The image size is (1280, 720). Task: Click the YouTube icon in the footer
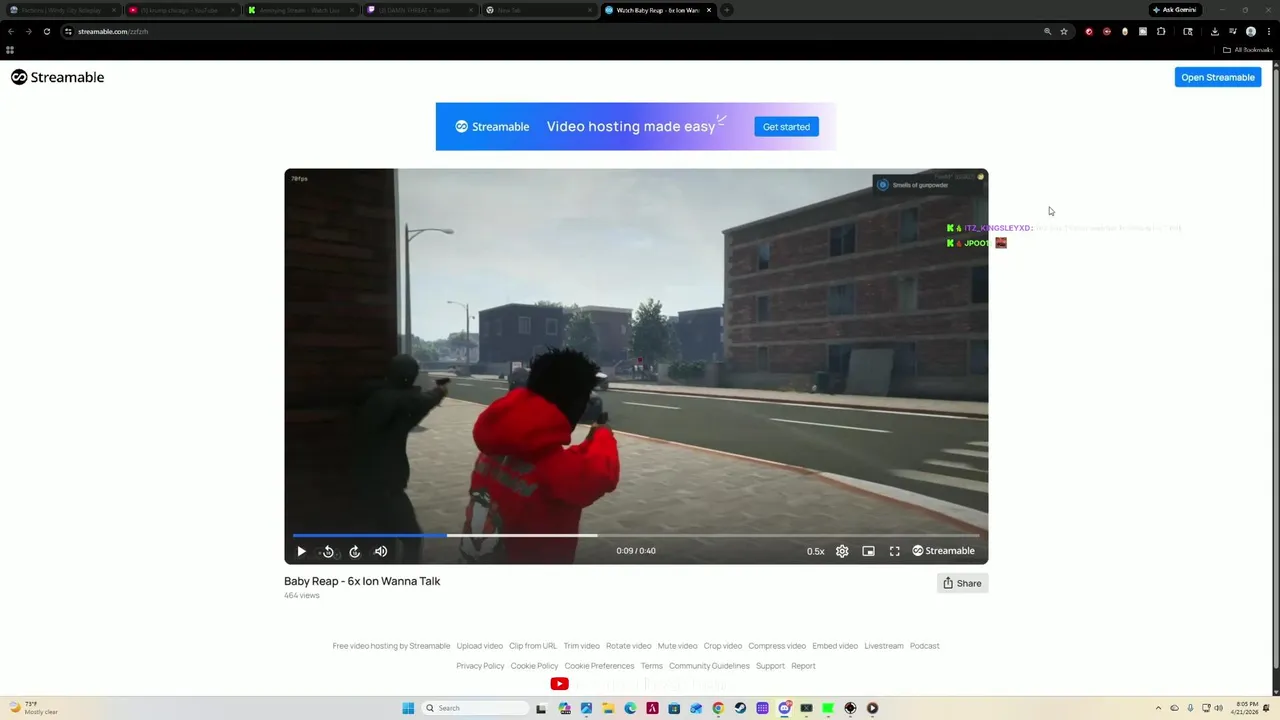pyautogui.click(x=559, y=684)
